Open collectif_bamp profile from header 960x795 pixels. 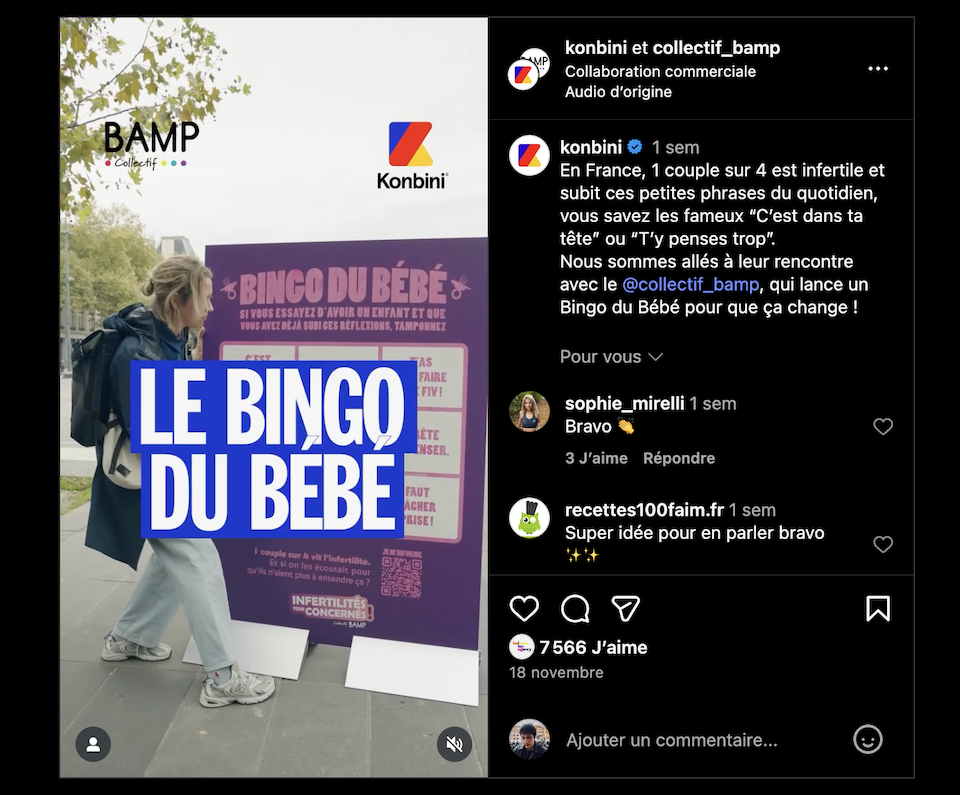[716, 48]
